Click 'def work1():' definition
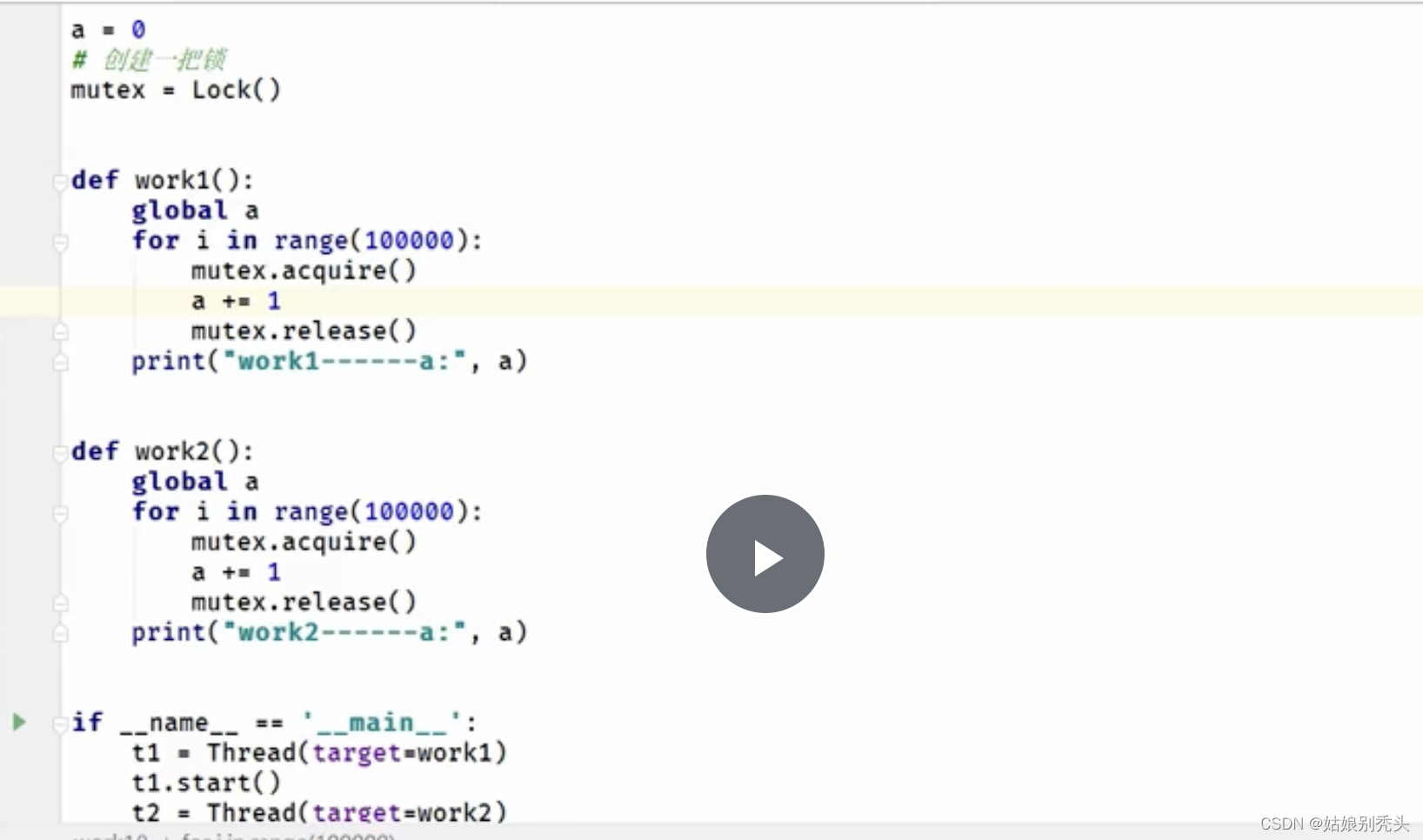 (x=163, y=181)
